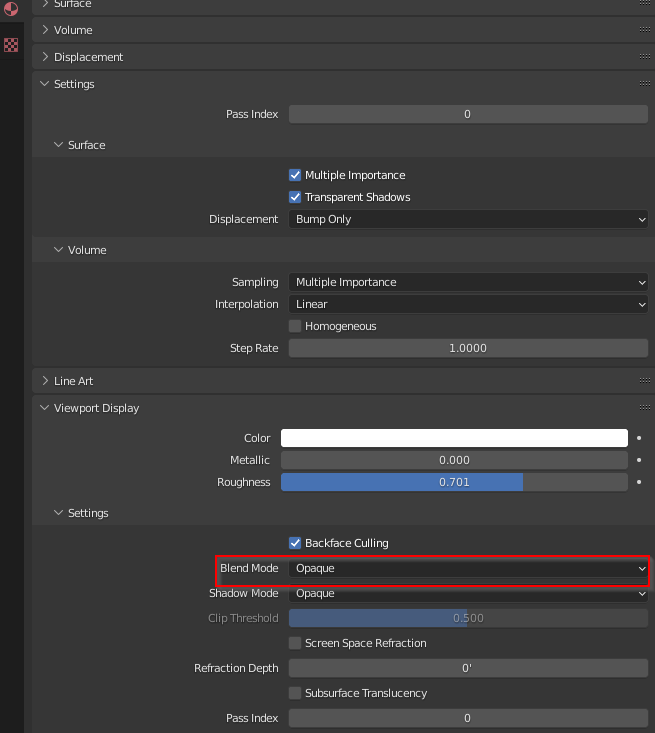Expand the top-level Displacement panel

point(45,57)
